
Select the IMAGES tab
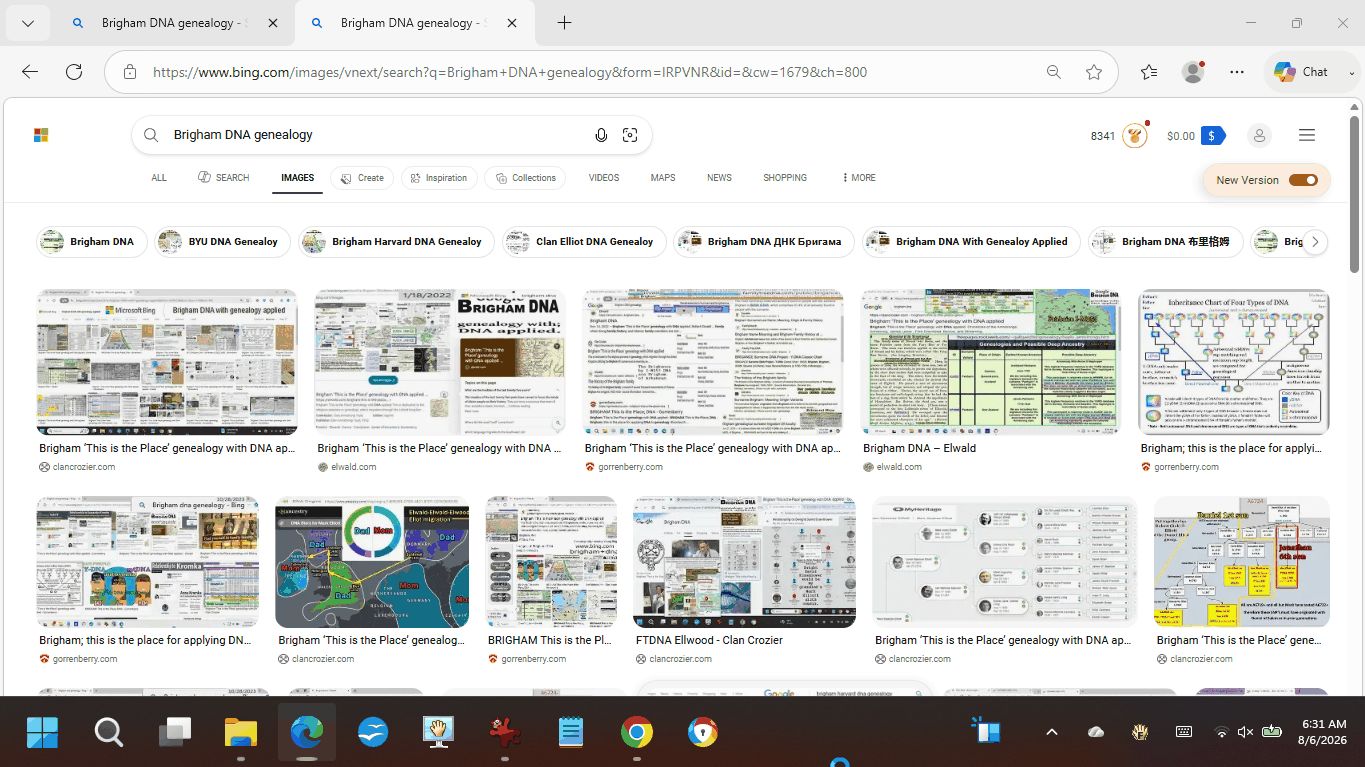297,178
